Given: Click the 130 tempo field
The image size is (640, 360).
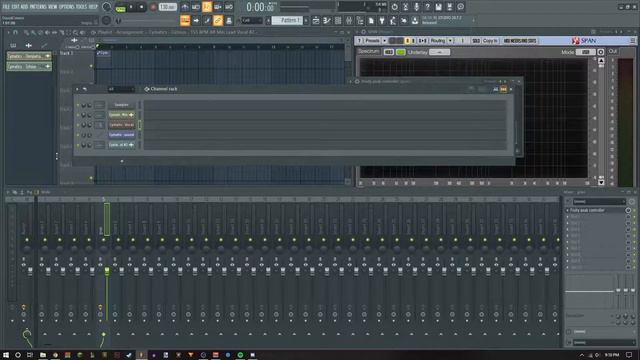Looking at the screenshot, I should [167, 7].
